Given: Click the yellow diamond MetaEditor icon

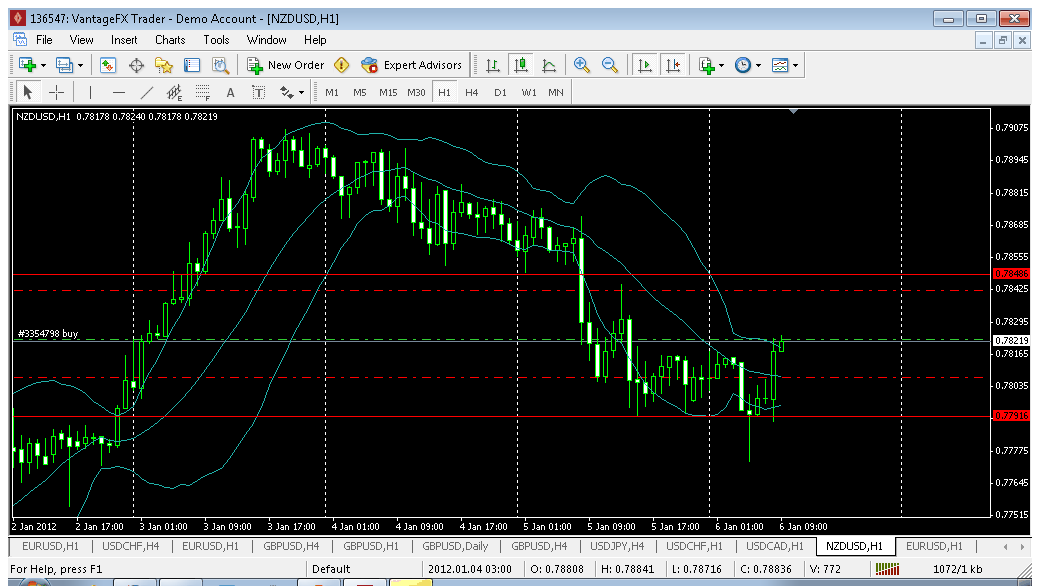Looking at the screenshot, I should tap(342, 65).
